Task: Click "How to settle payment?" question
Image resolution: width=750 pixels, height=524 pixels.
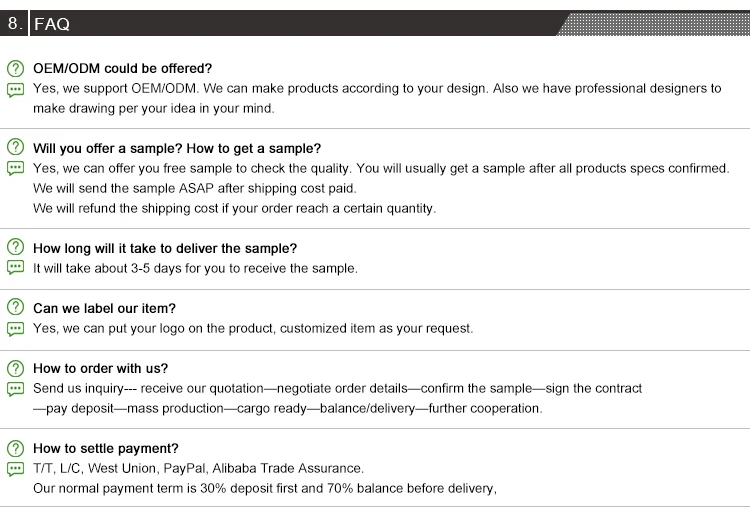Action: coord(106,448)
